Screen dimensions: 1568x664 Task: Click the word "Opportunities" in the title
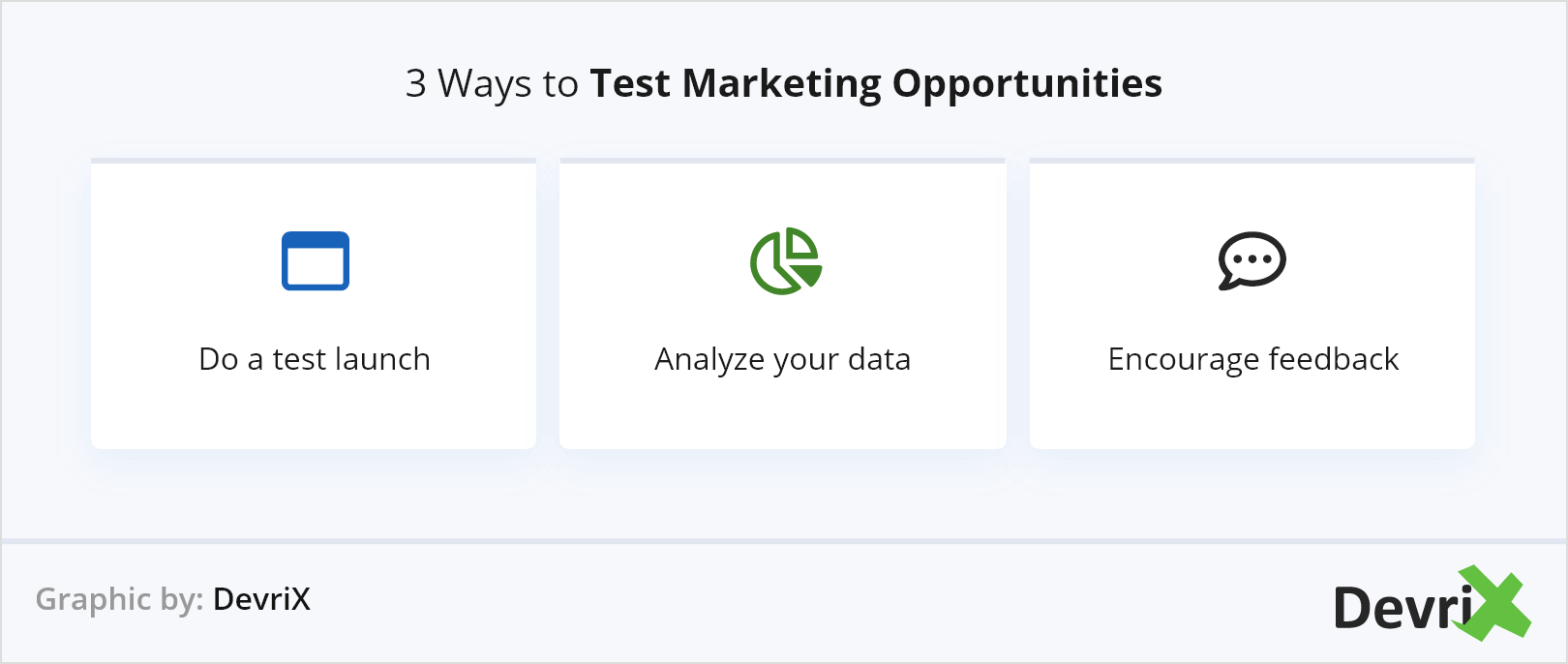click(x=1027, y=83)
